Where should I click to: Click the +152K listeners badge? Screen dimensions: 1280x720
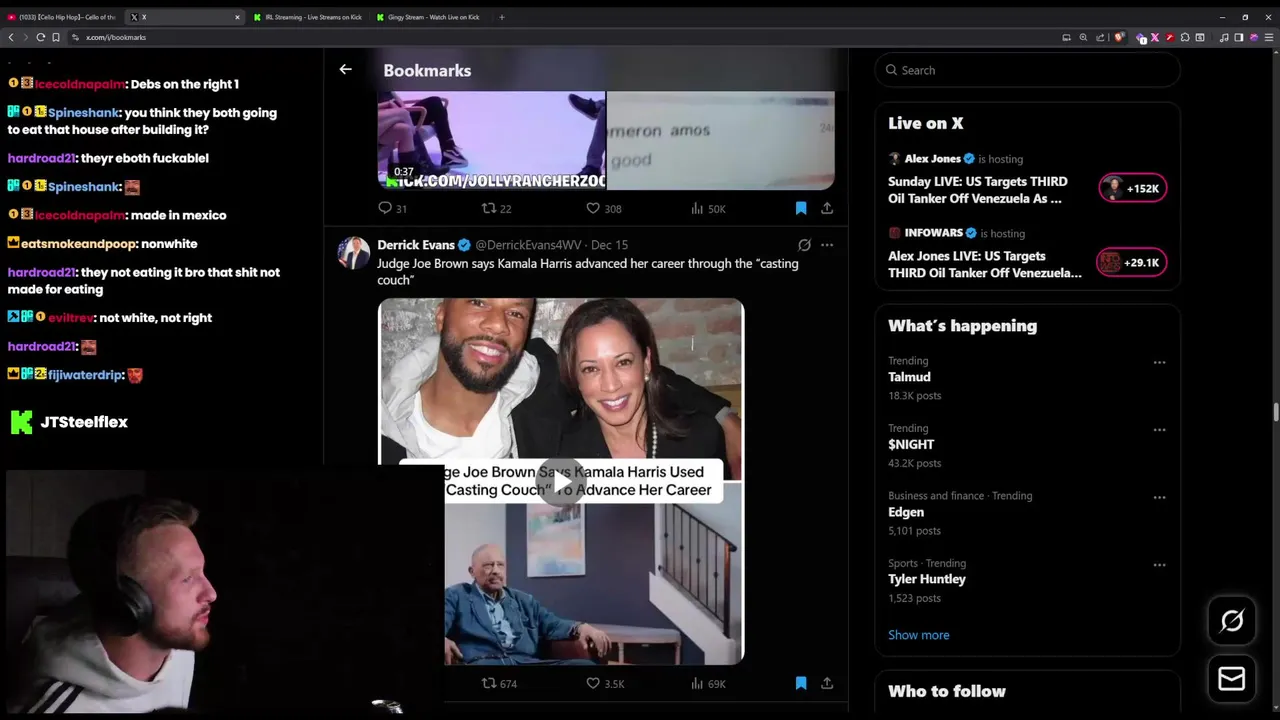tap(1133, 188)
